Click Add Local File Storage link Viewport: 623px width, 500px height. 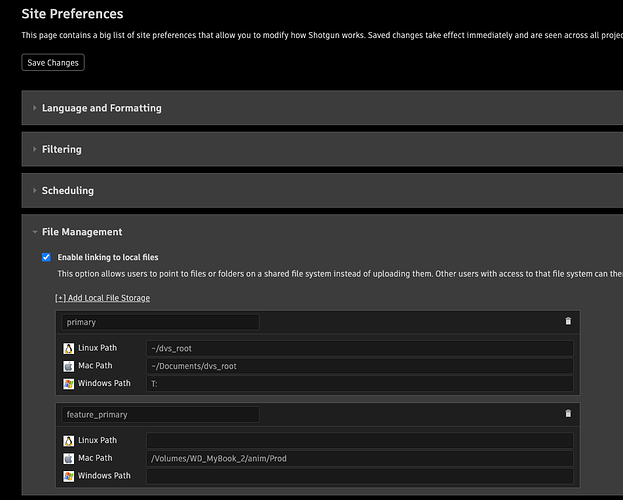(102, 298)
